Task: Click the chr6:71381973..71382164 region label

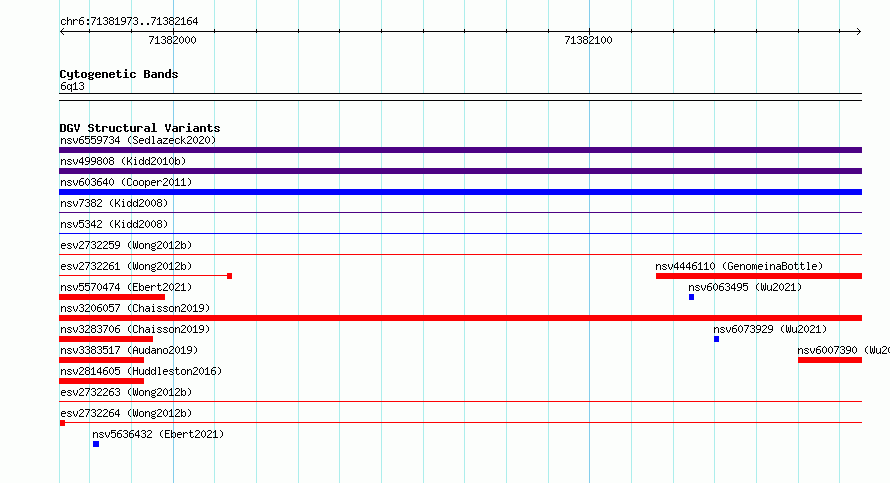Action: click(x=129, y=21)
